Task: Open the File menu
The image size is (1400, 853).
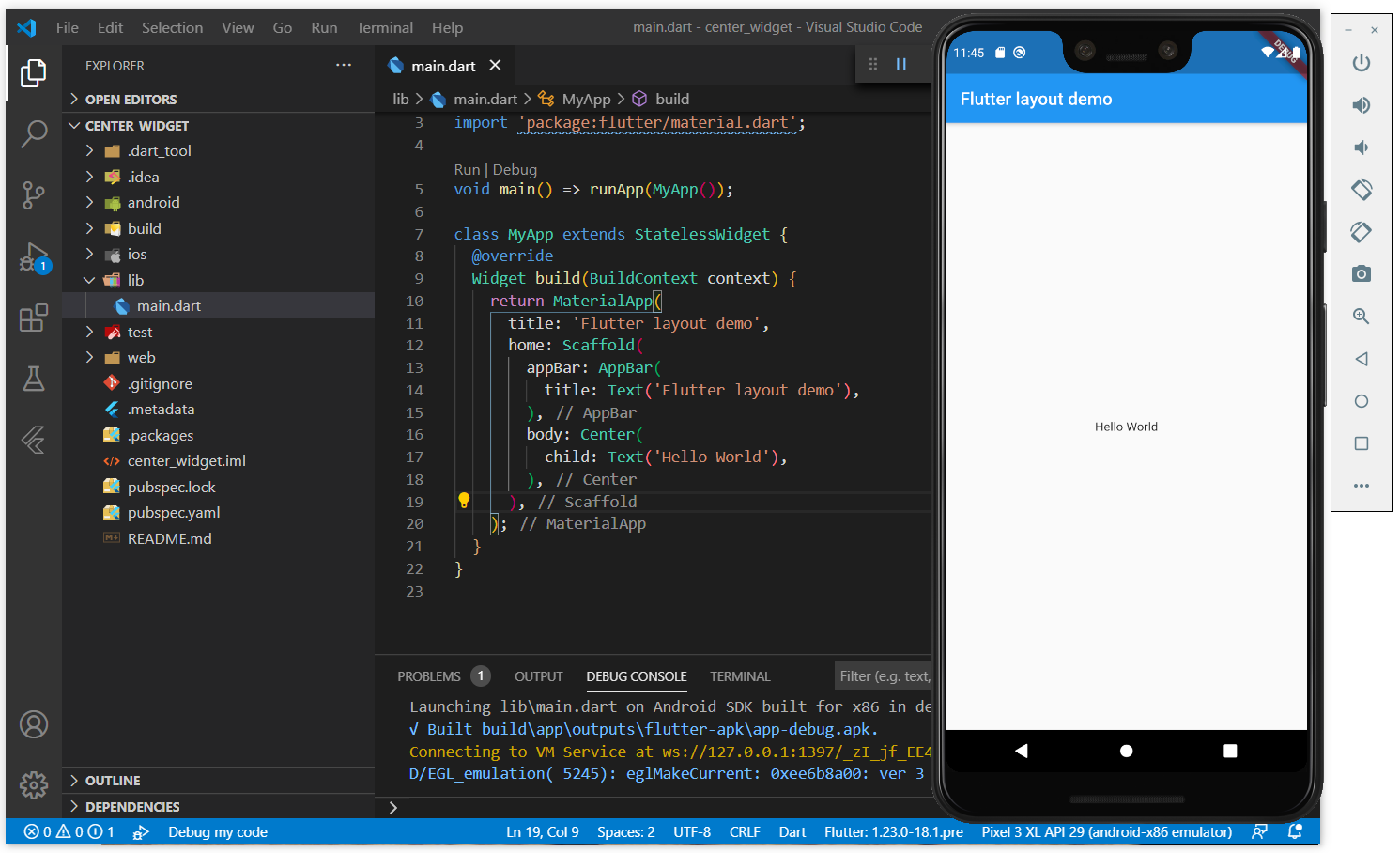Action: [x=67, y=27]
